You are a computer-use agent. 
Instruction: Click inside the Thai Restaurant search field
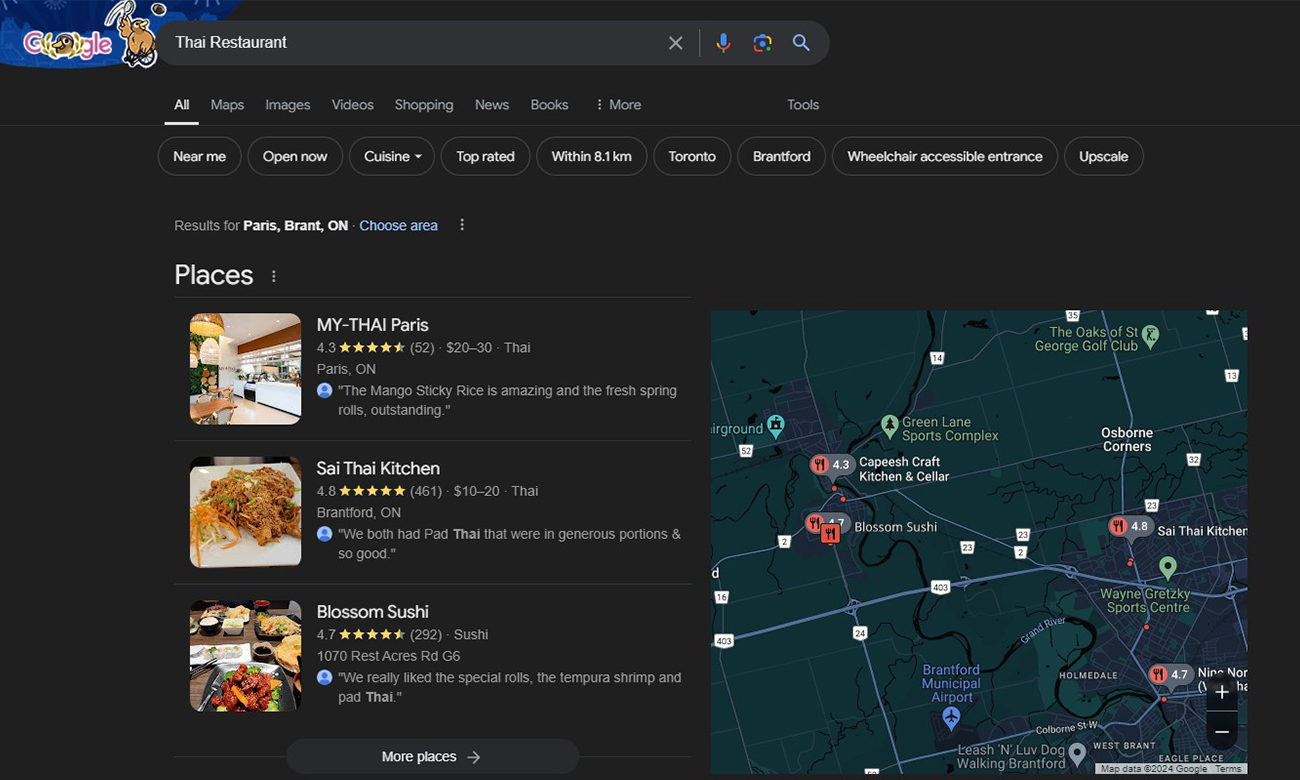(410, 43)
